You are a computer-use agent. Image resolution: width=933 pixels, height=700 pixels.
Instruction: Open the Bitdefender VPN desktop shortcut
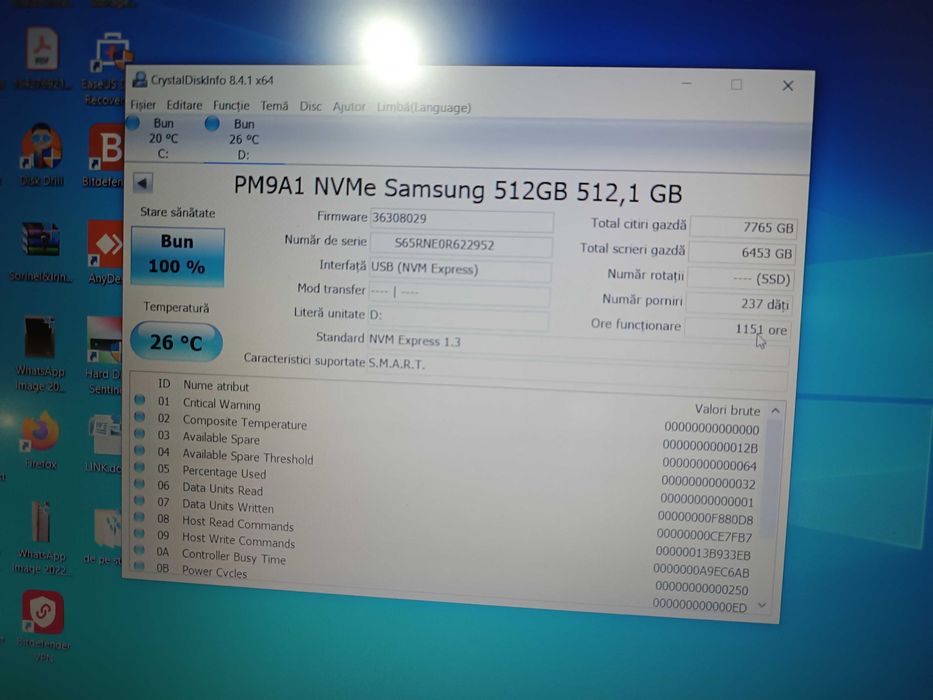coord(43,627)
